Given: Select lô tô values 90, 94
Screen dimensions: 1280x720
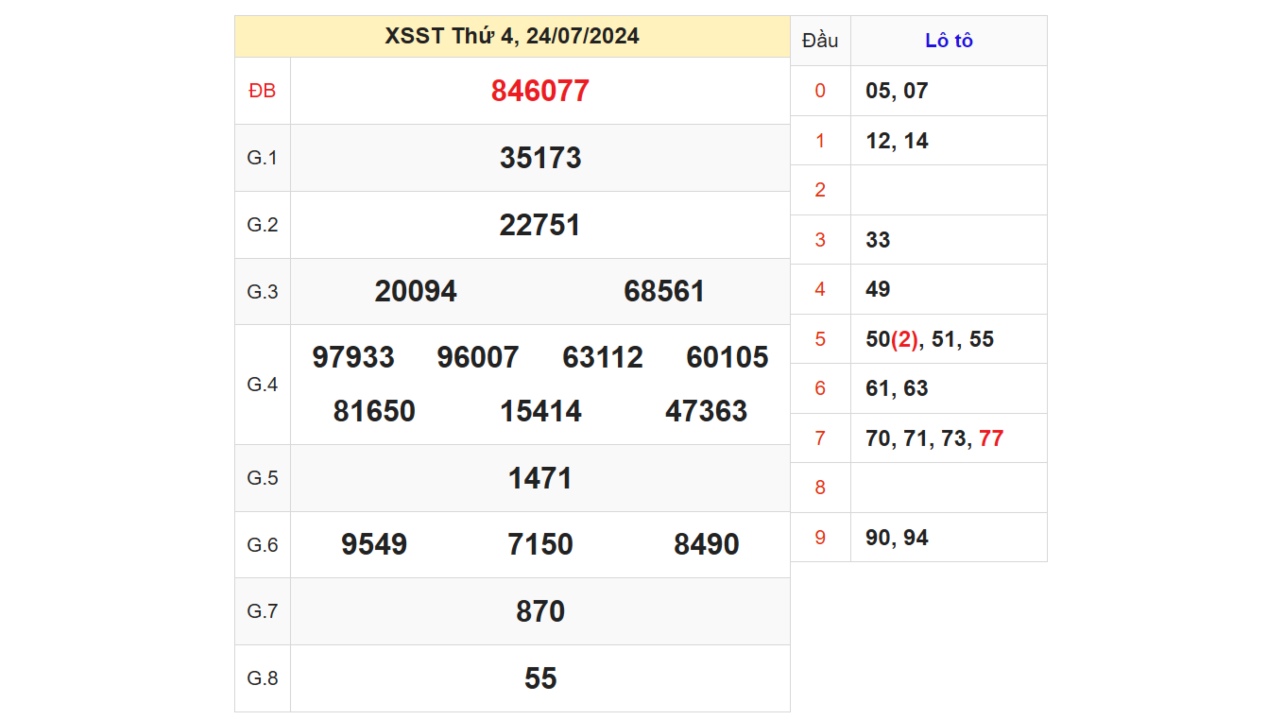Looking at the screenshot, I should 897,538.
